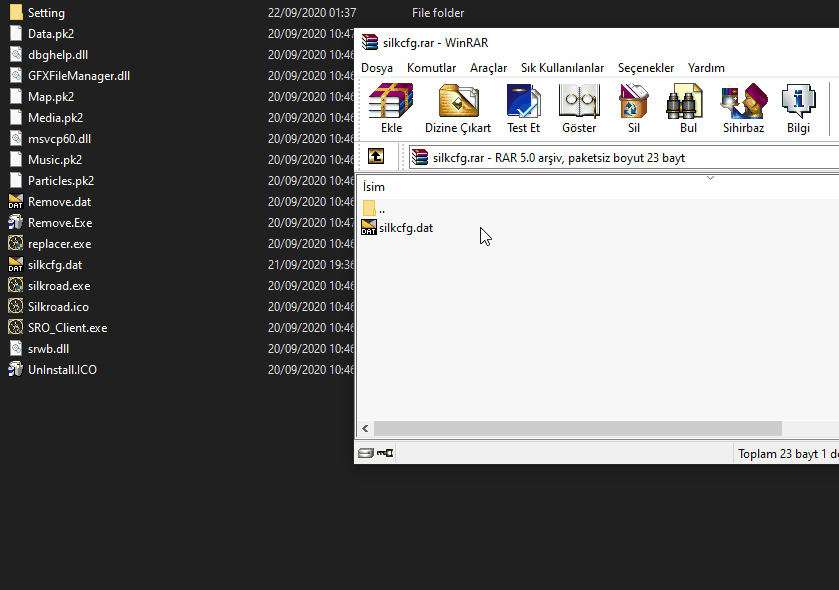The image size is (839, 590).
Task: Click the WinRAR title bar books icon
Action: [370, 42]
